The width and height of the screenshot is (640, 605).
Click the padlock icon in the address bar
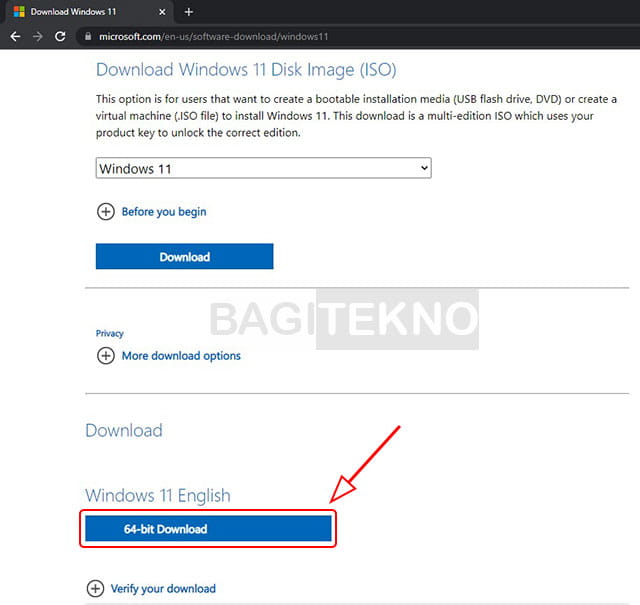click(88, 36)
